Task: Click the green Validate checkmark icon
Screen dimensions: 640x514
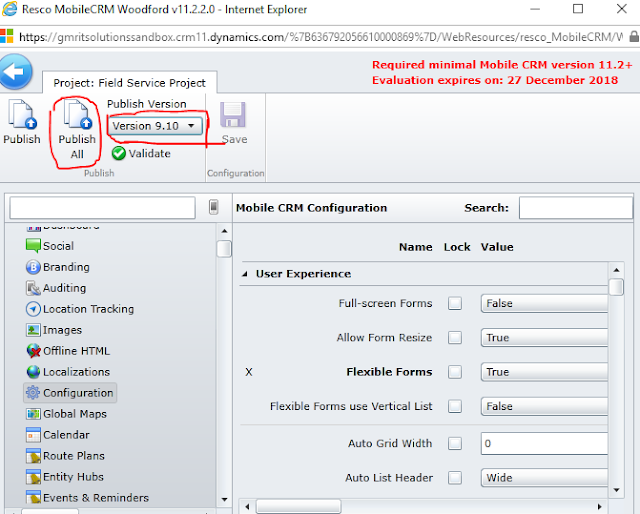Action: pos(119,154)
